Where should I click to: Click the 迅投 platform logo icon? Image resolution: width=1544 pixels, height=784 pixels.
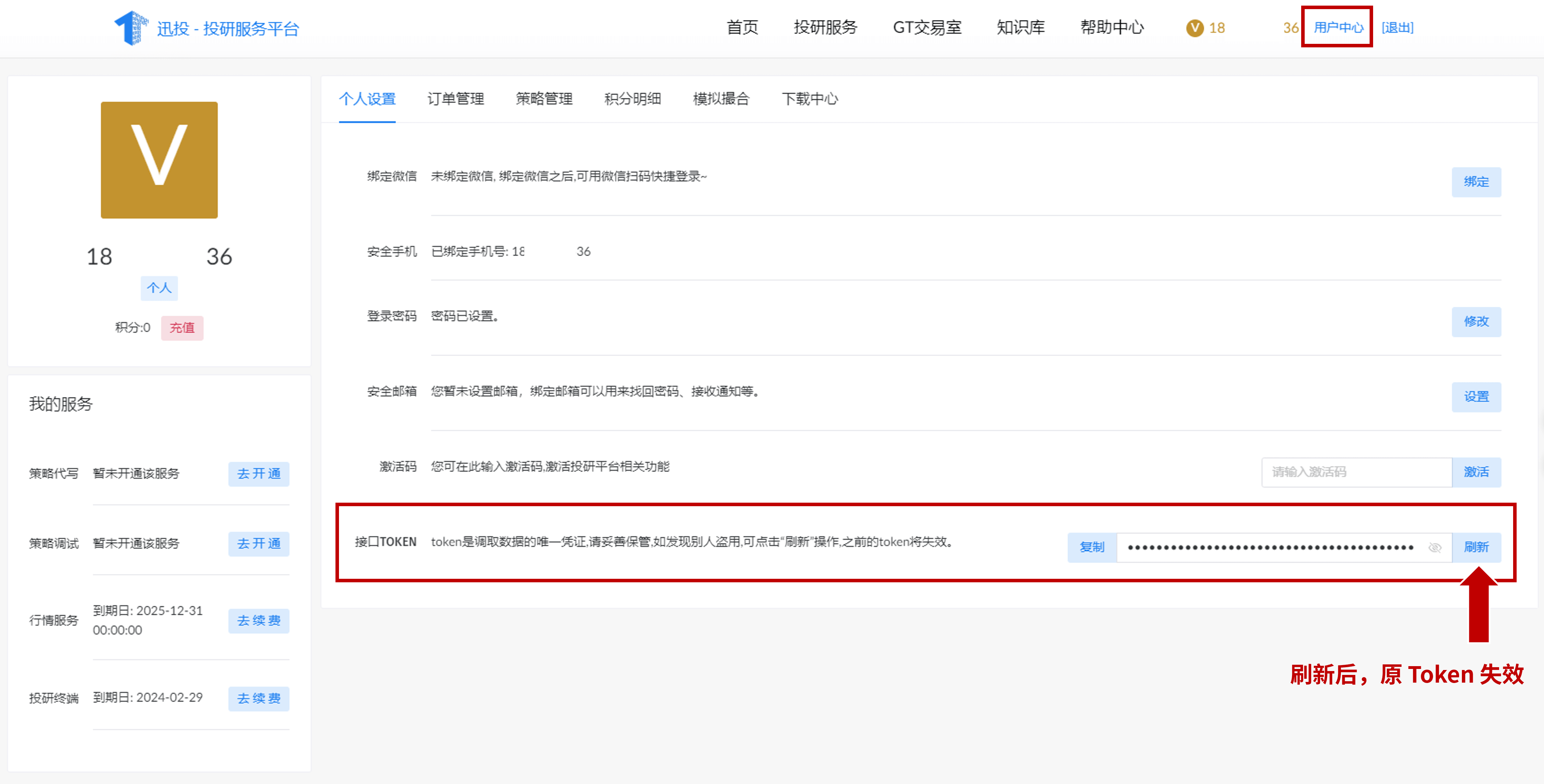131,28
